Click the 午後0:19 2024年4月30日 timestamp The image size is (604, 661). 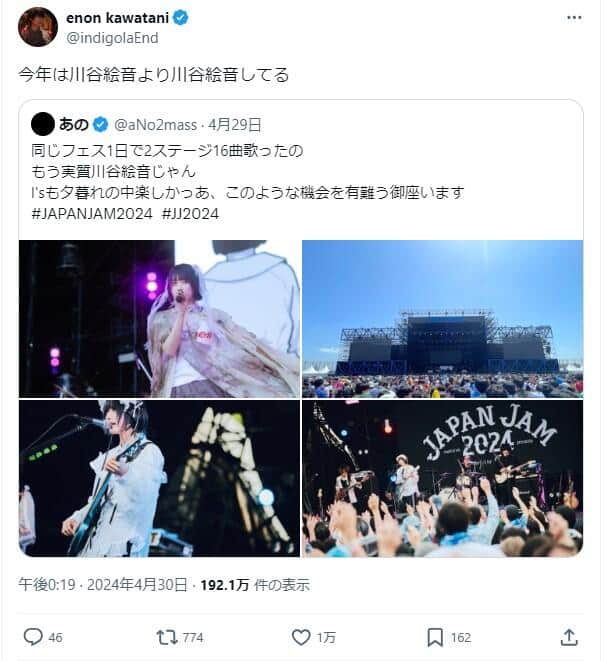tap(102, 585)
